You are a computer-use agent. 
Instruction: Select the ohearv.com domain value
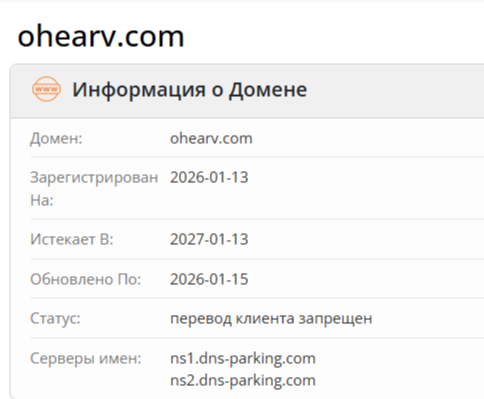pos(211,138)
